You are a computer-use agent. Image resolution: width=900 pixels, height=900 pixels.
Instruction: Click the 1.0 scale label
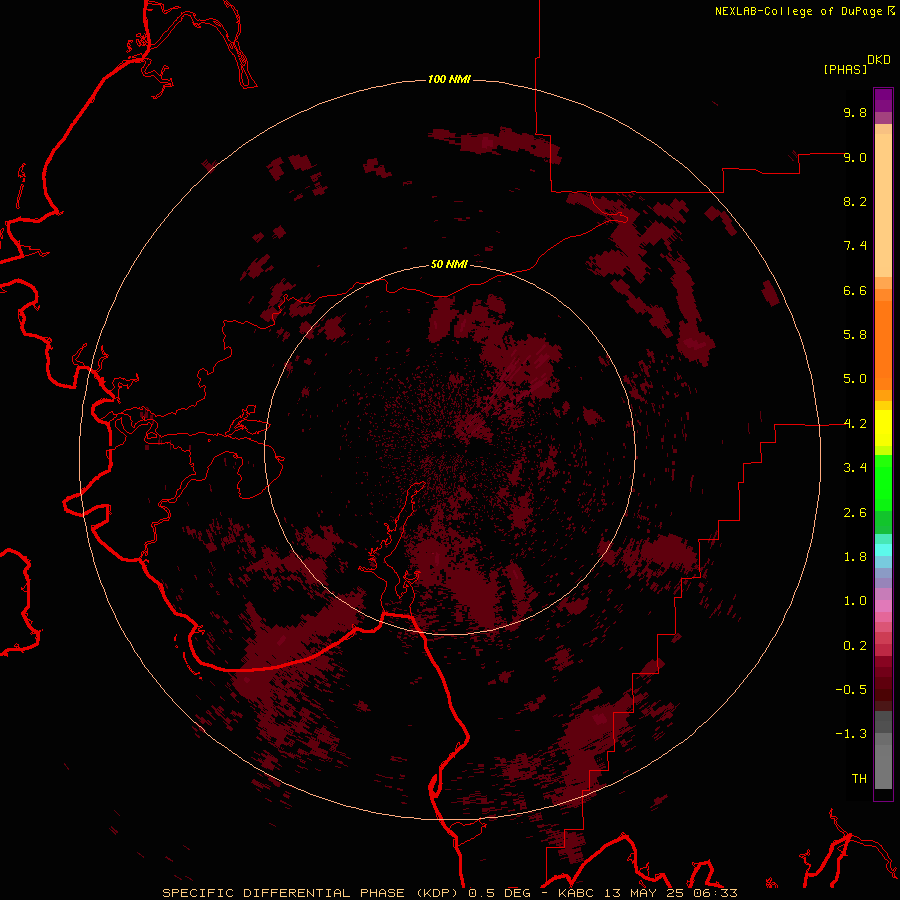point(855,601)
